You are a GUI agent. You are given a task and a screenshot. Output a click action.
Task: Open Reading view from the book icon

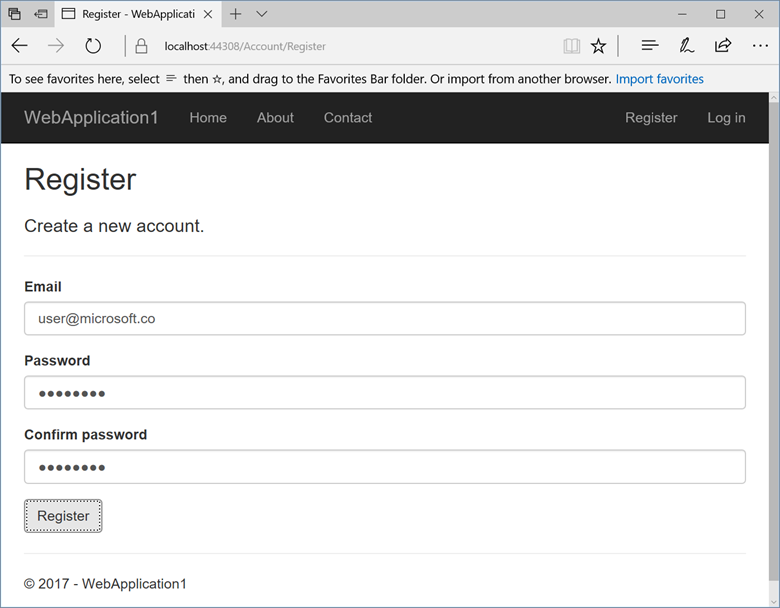click(571, 46)
